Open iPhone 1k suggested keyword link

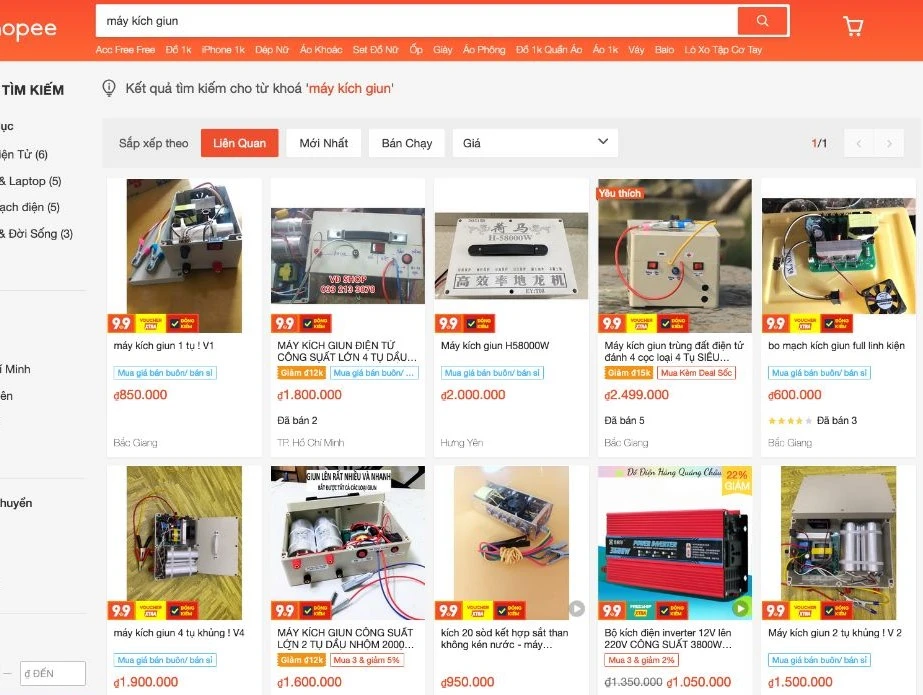[x=223, y=50]
